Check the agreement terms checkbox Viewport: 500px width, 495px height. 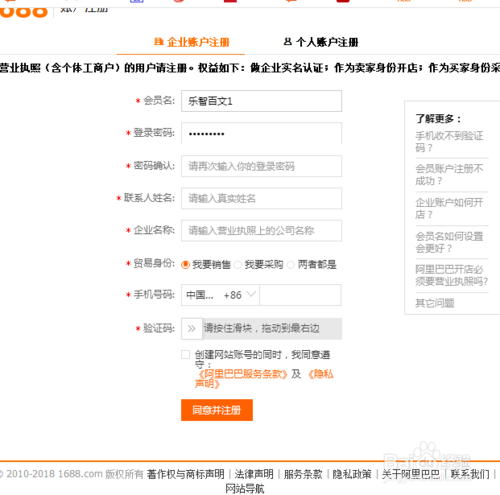point(185,354)
